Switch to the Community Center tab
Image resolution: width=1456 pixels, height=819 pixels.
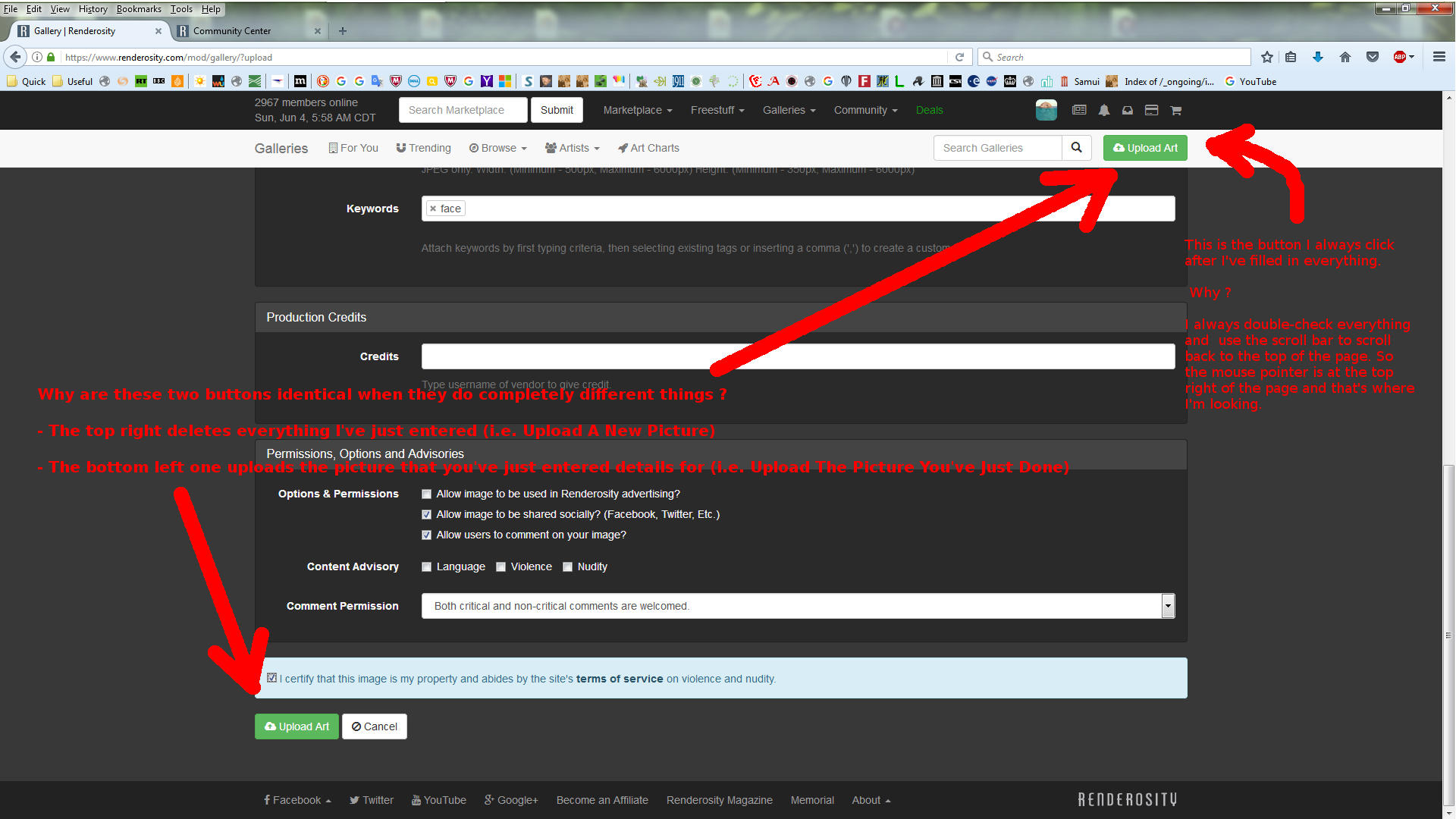[232, 31]
